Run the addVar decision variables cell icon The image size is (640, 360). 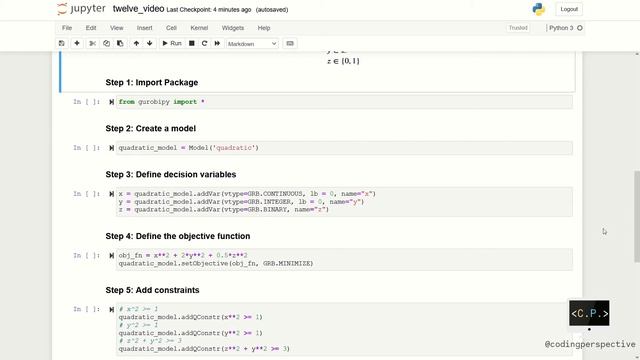click(111, 194)
